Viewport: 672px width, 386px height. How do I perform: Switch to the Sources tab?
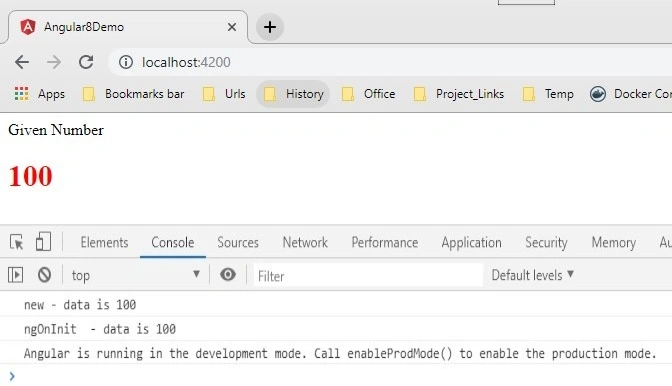point(238,242)
